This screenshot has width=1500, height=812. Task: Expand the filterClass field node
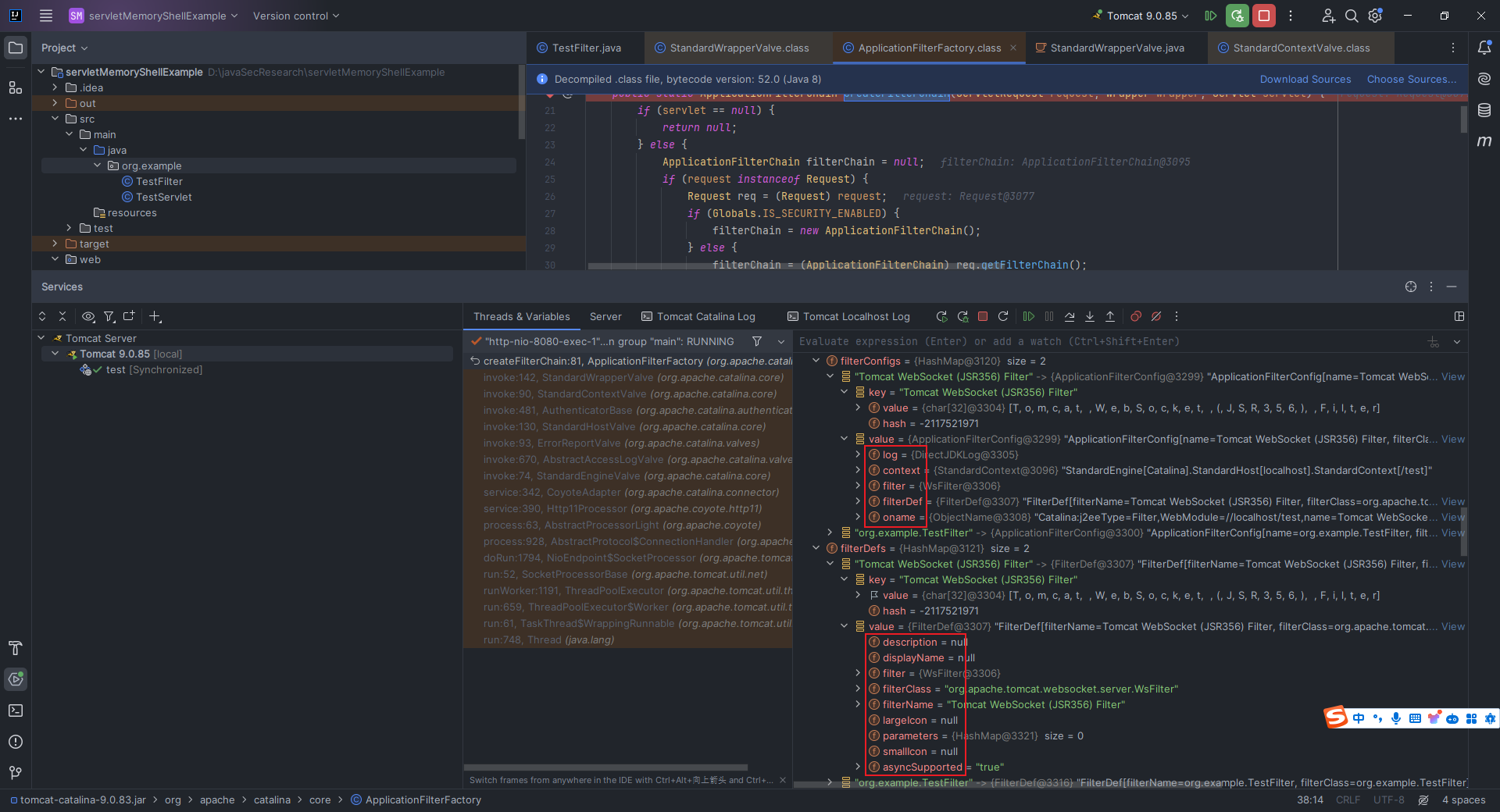pyautogui.click(x=858, y=689)
